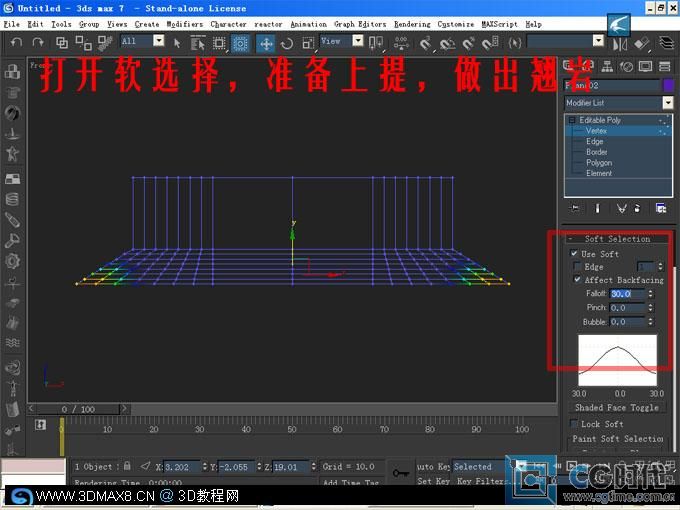Open the MAXScript menu
This screenshot has width=680, height=510.
[500, 24]
